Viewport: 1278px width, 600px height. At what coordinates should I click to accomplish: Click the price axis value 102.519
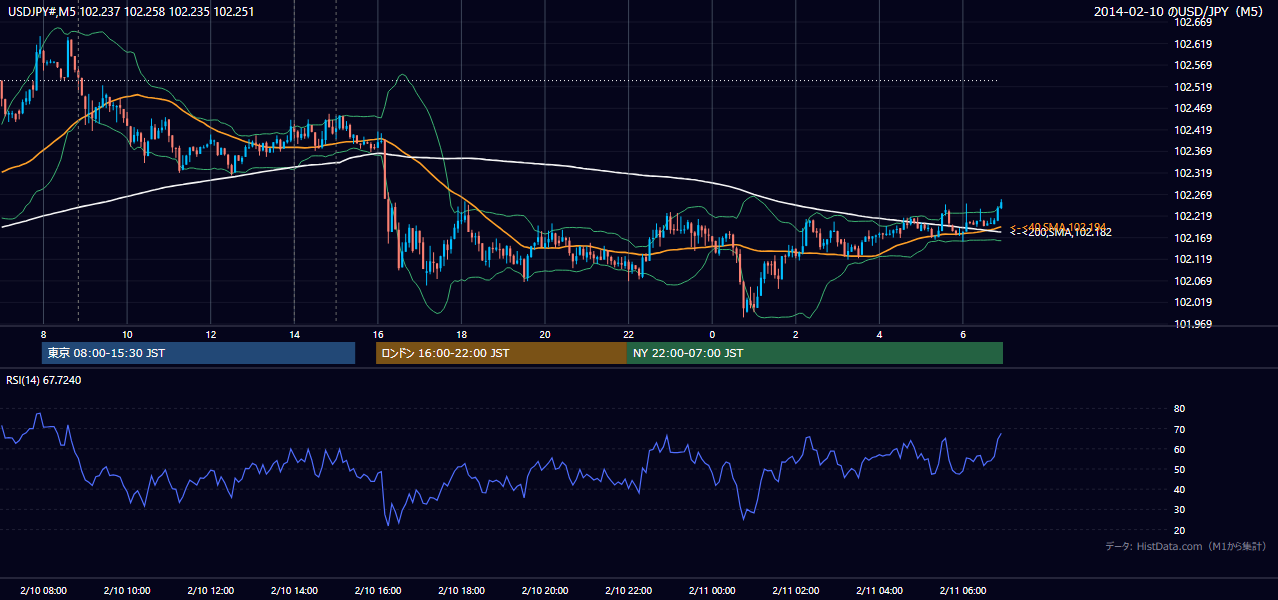coord(1193,87)
